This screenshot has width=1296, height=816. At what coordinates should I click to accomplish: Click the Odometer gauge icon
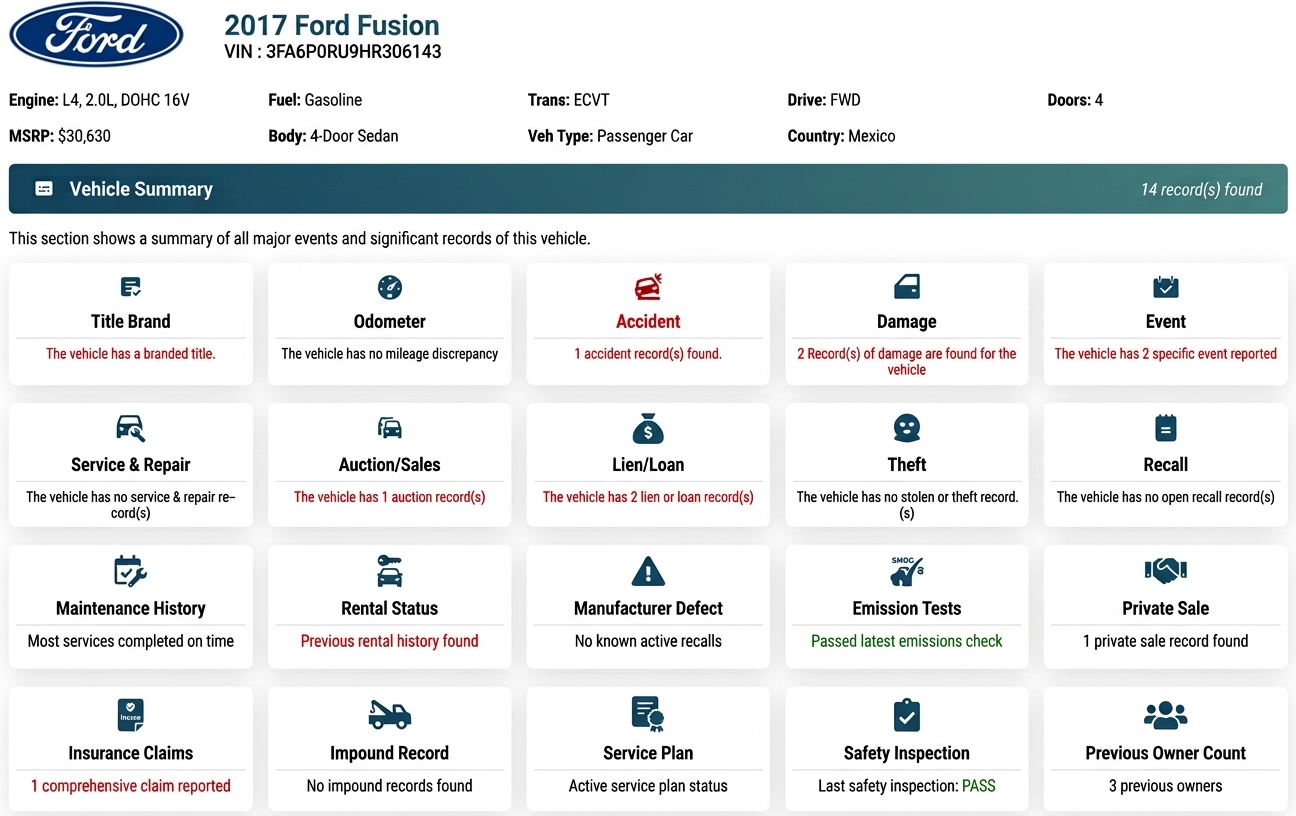tap(390, 288)
